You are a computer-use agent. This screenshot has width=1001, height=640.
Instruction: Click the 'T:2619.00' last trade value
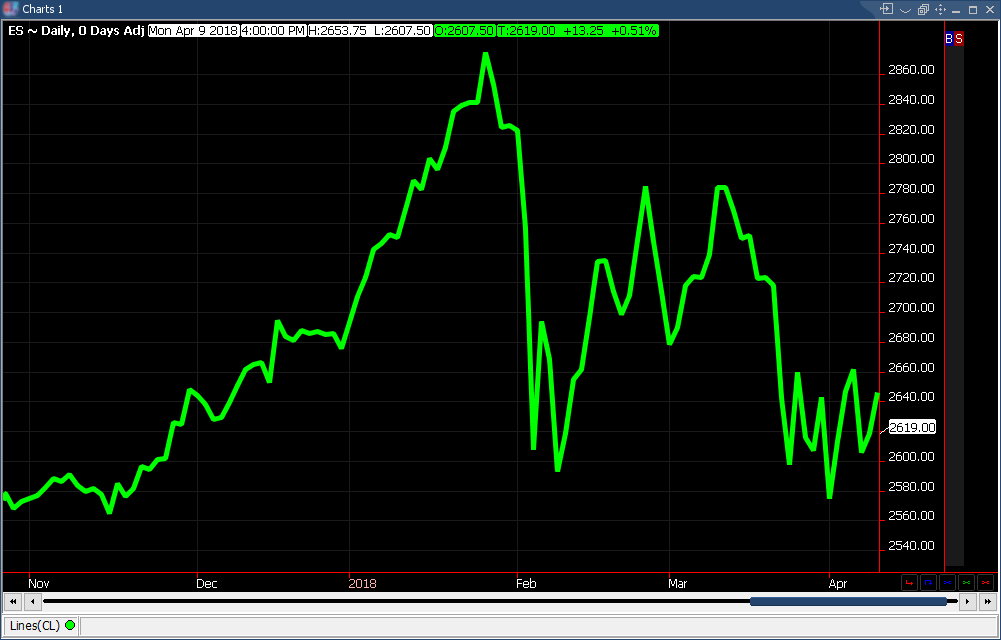point(527,31)
